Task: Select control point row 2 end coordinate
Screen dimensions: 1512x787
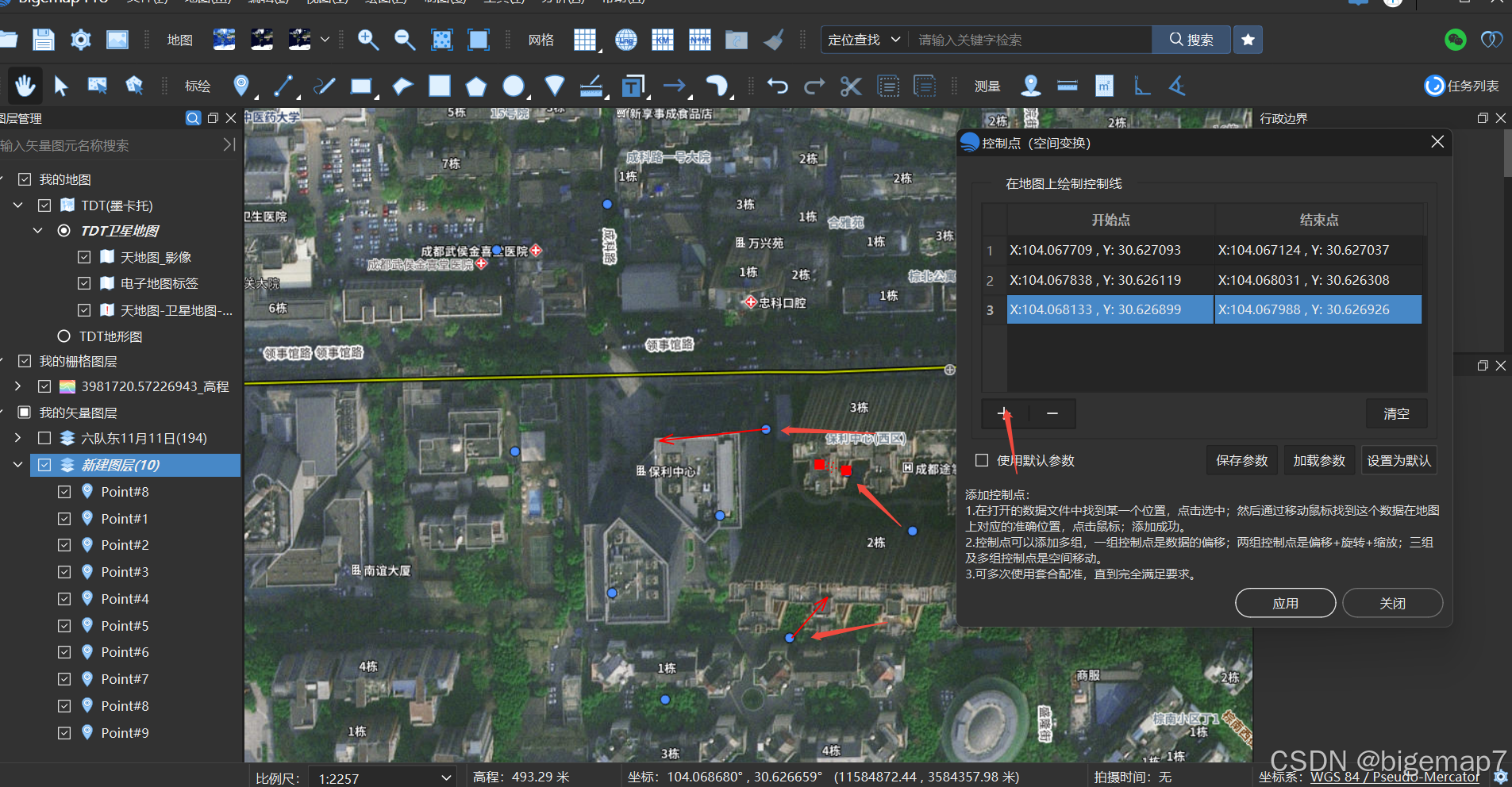Action: pos(1318,280)
